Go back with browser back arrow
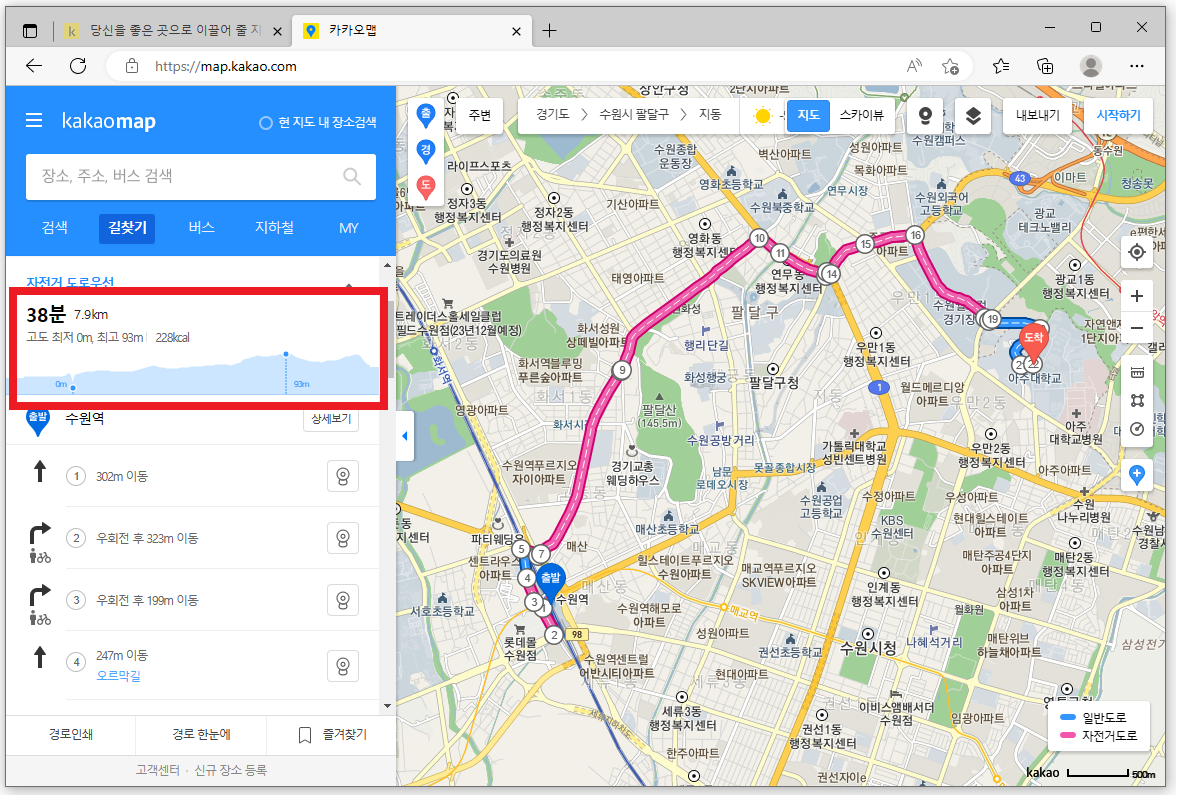This screenshot has width=1179, height=795. tap(34, 66)
